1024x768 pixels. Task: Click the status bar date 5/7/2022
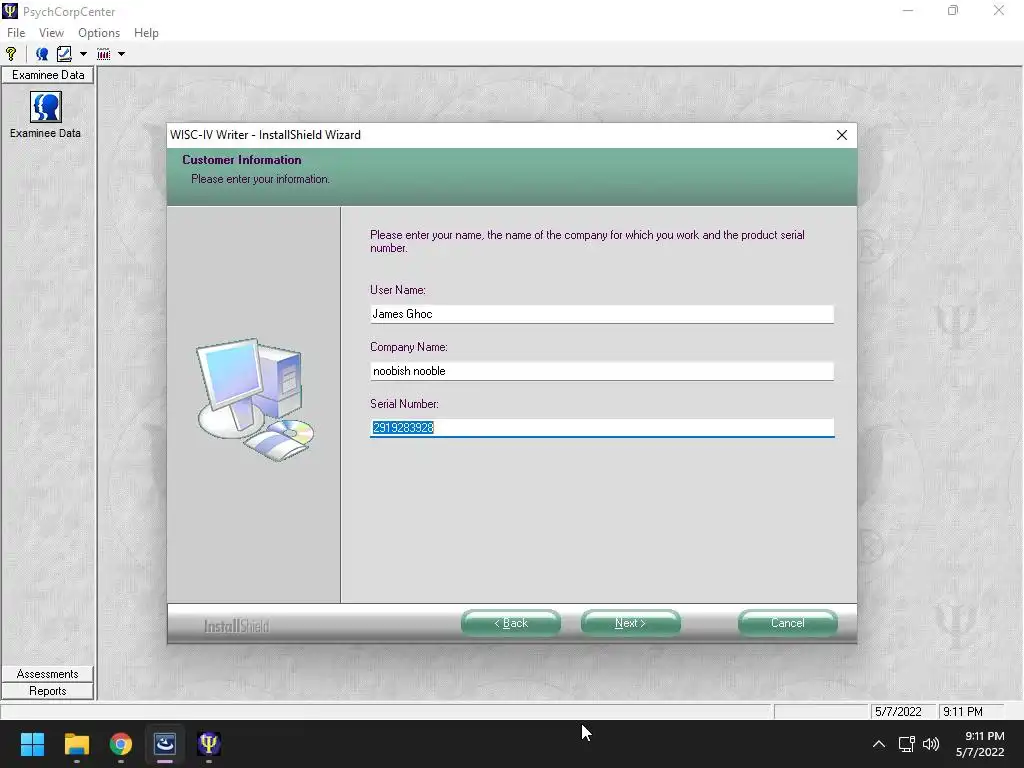point(898,712)
